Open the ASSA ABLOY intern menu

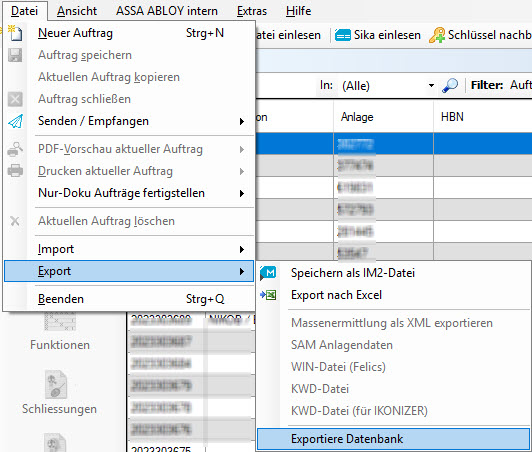(167, 11)
